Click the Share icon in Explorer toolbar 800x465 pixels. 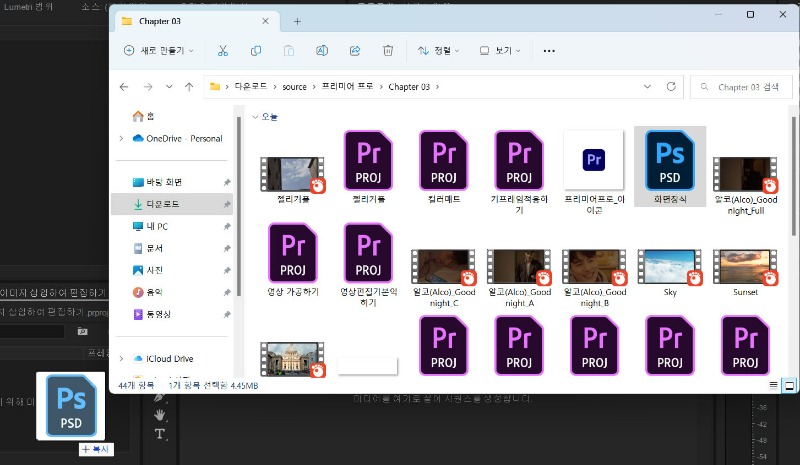coord(355,51)
